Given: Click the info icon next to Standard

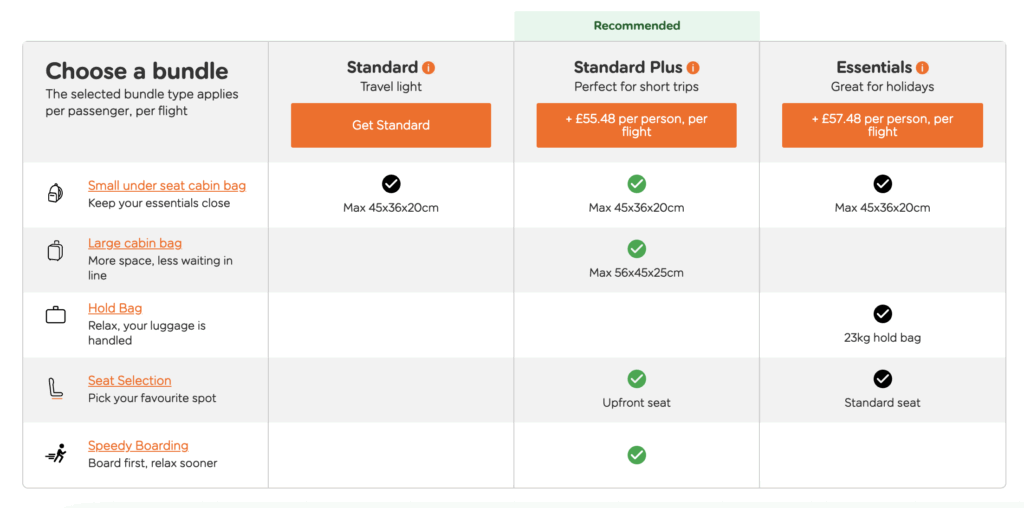Looking at the screenshot, I should pos(429,68).
